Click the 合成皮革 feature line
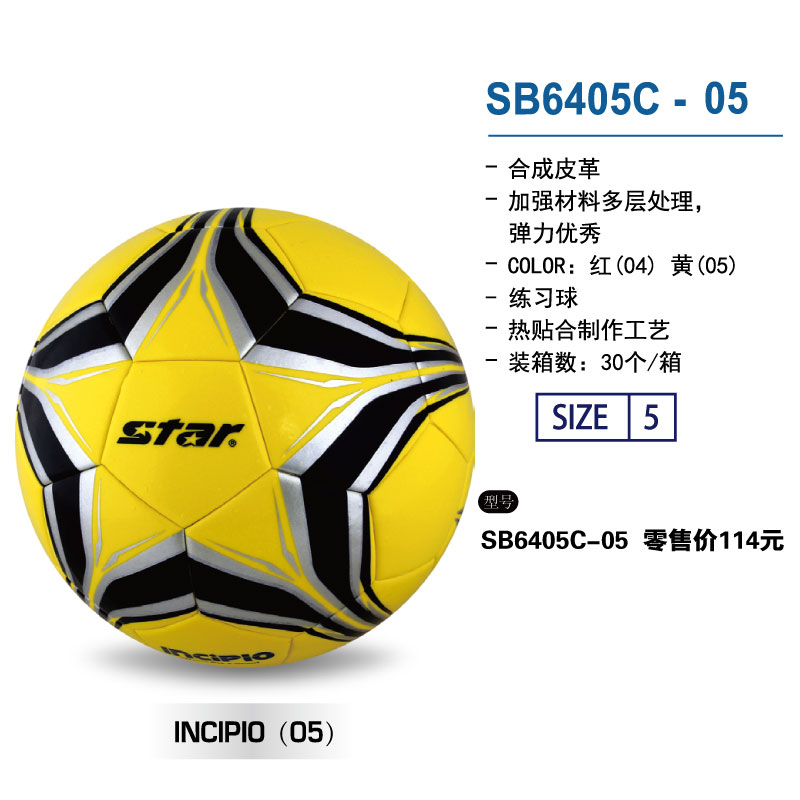Screen dimensions: 800x800 pos(543,169)
